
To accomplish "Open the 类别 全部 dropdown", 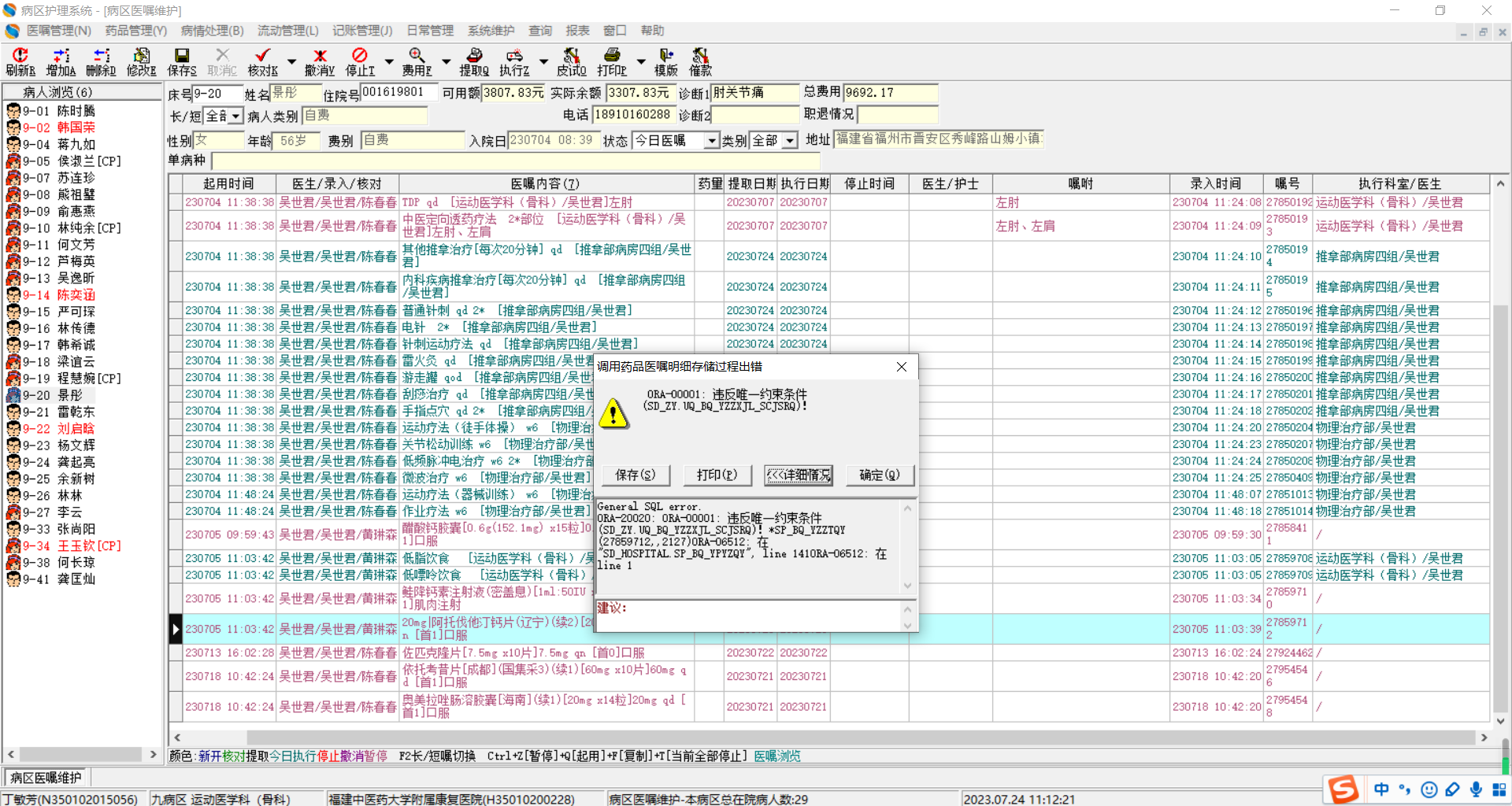I will pos(790,141).
